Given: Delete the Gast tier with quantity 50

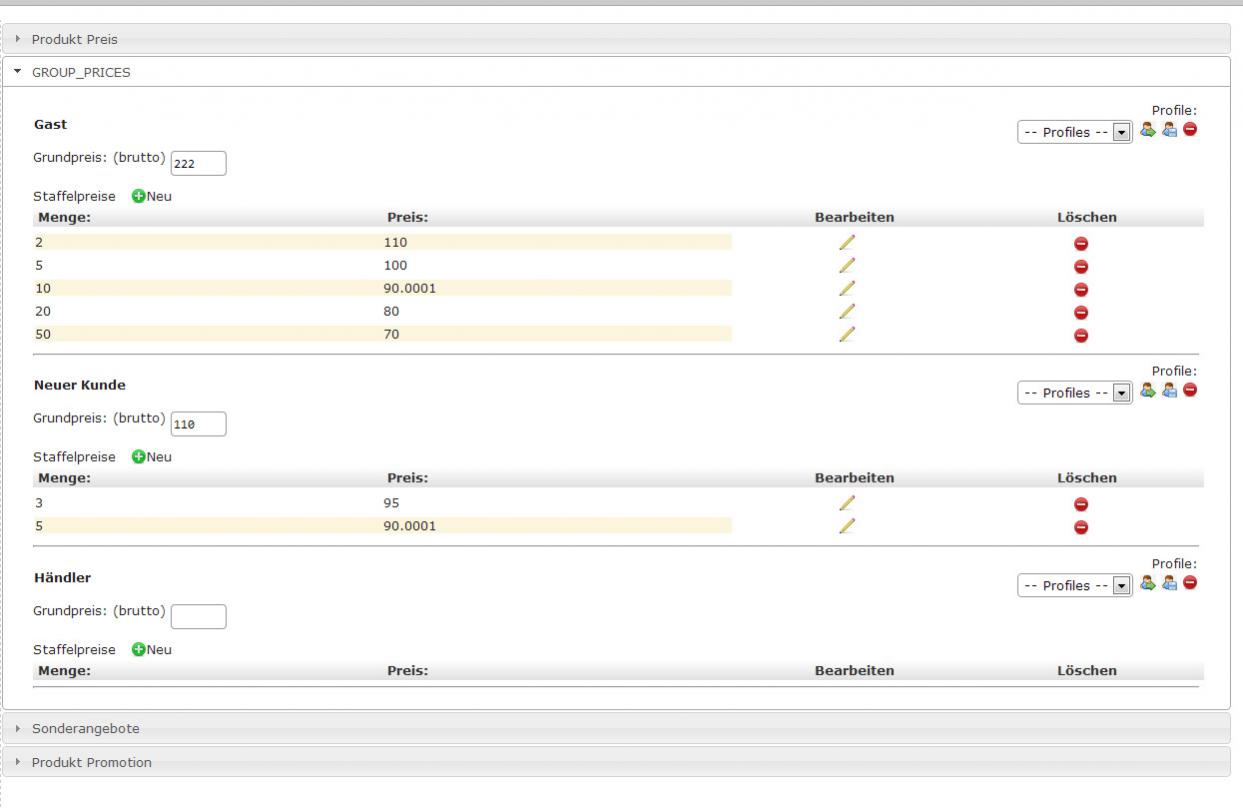Looking at the screenshot, I should click(x=1080, y=335).
